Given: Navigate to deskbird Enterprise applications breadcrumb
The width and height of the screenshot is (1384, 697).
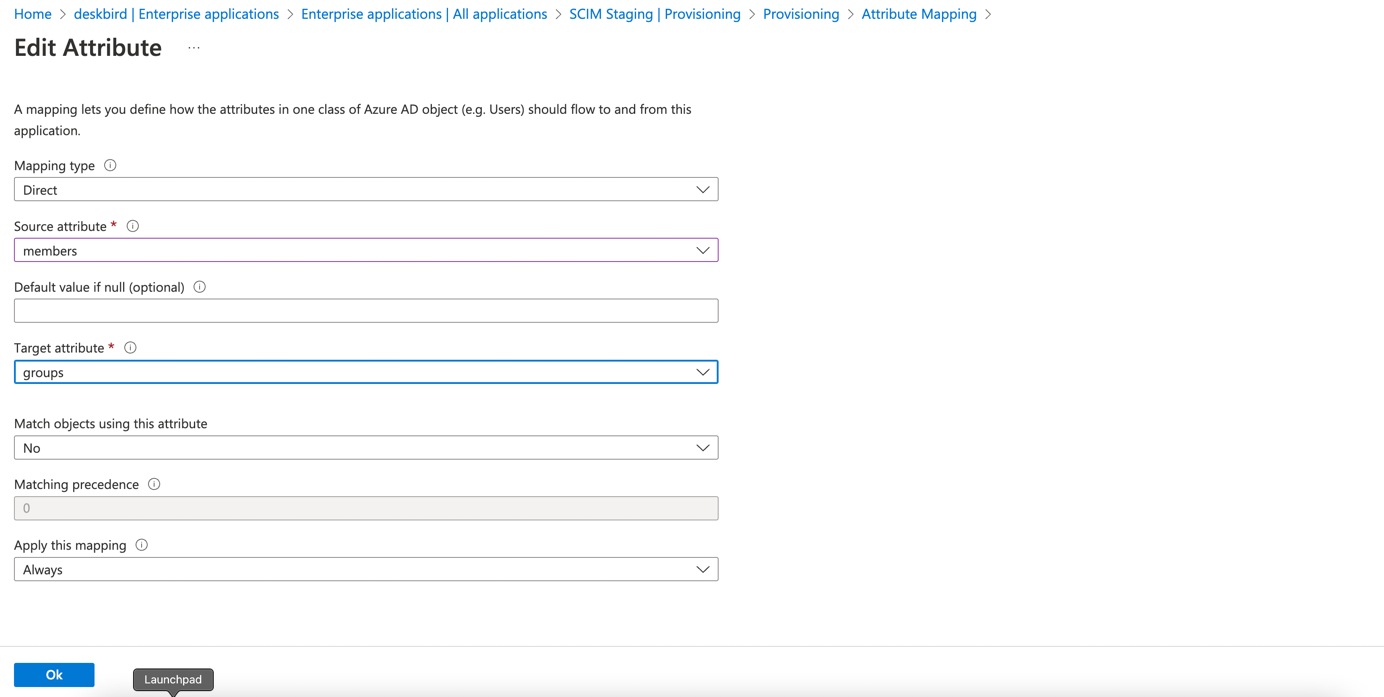Looking at the screenshot, I should pyautogui.click(x=176, y=14).
